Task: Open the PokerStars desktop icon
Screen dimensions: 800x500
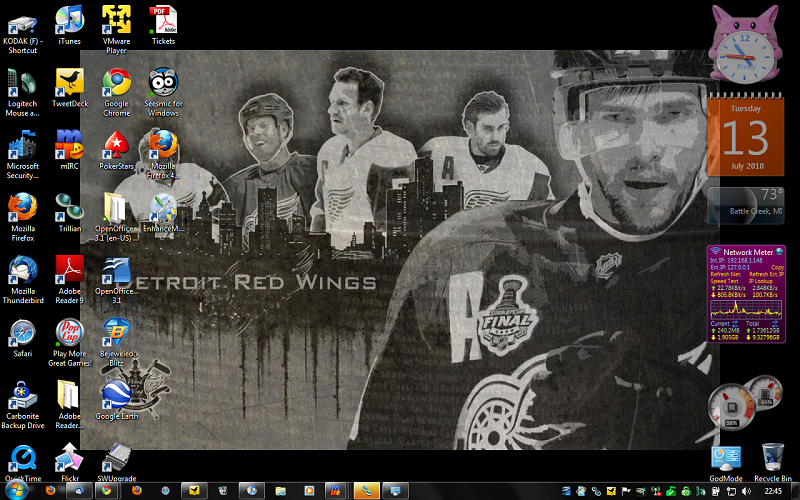Action: pos(116,150)
